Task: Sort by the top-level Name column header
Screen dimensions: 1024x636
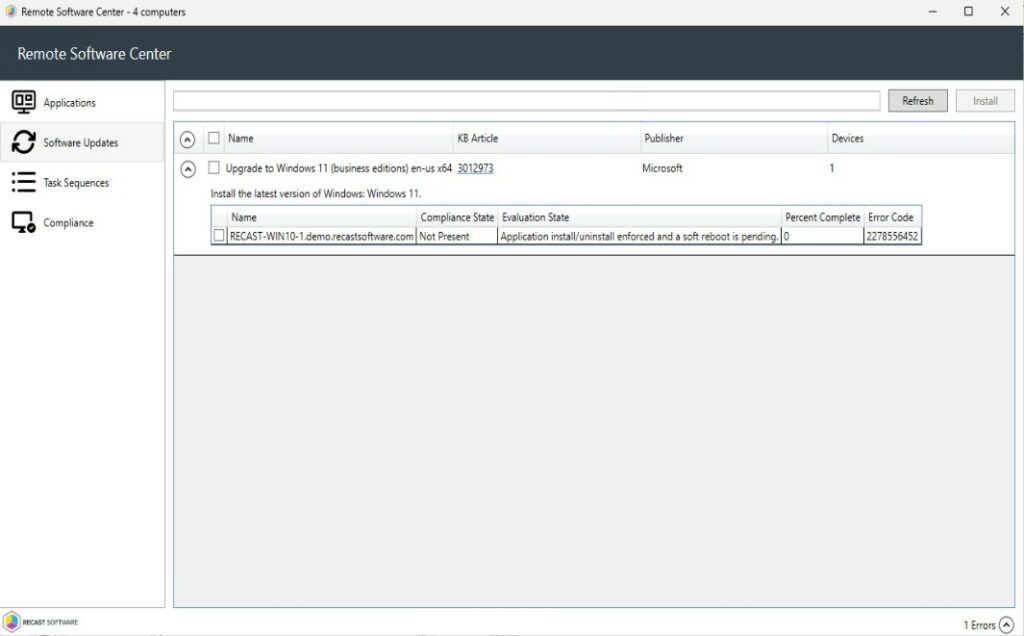Action: pyautogui.click(x=338, y=138)
